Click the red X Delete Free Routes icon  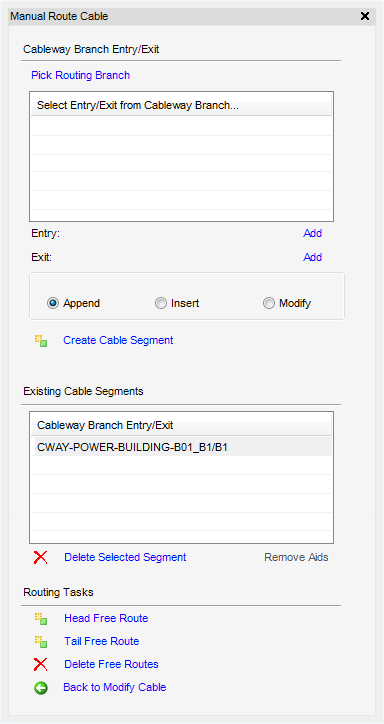[x=41, y=664]
